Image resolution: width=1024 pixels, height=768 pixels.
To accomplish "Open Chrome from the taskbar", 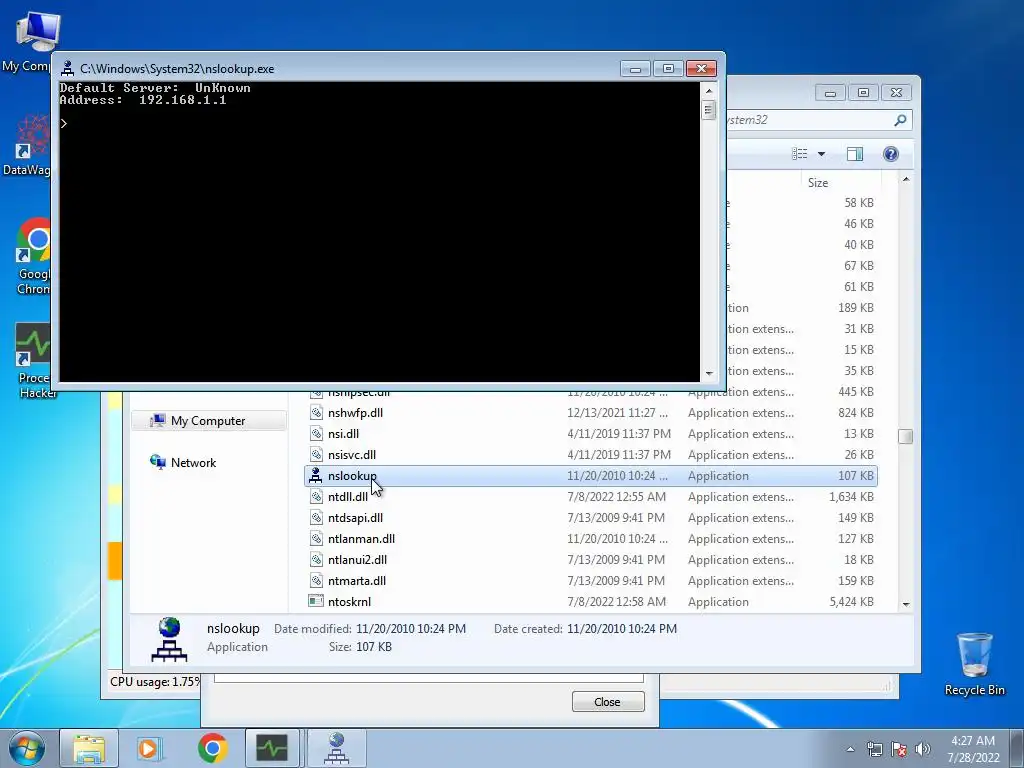I will click(x=212, y=748).
